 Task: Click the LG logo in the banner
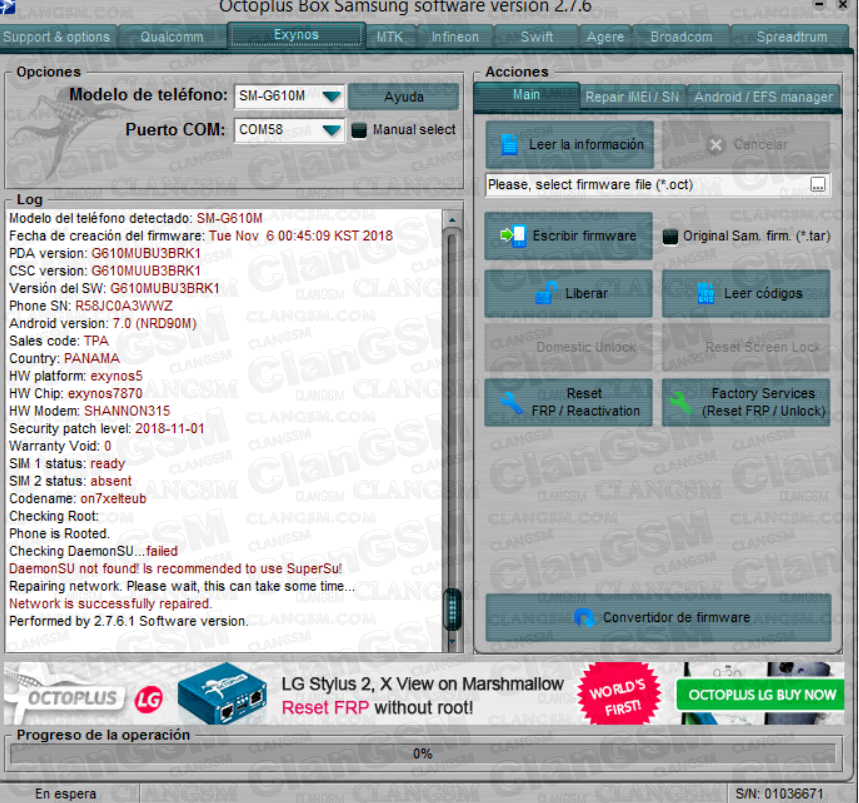click(x=149, y=699)
